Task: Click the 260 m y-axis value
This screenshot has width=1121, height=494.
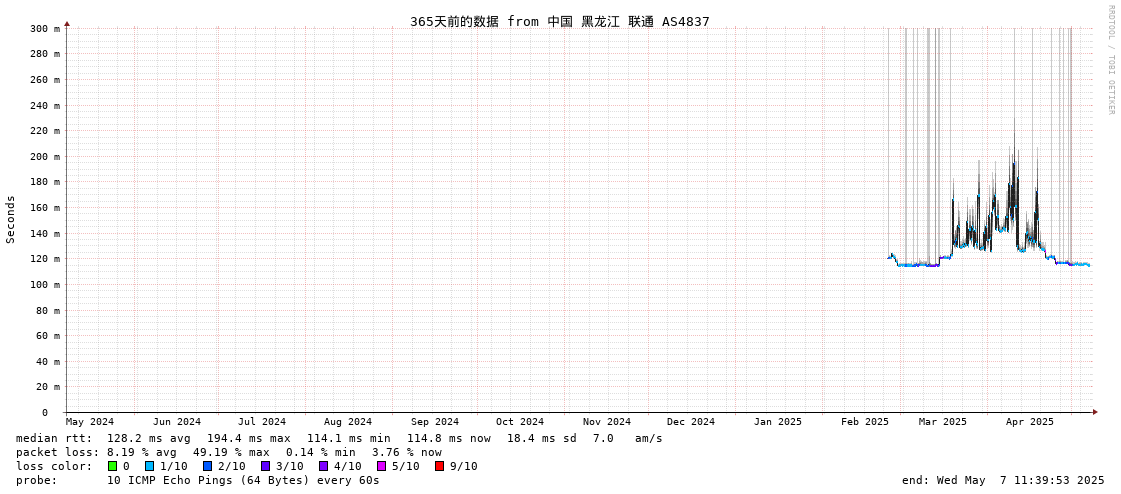Action: (x=45, y=80)
